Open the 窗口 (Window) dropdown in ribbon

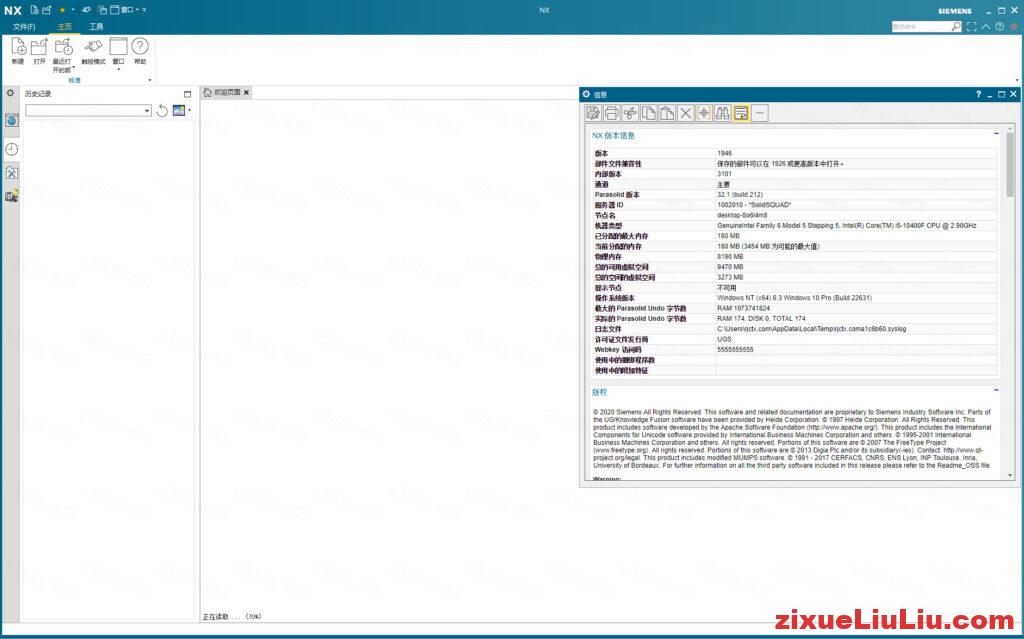coord(118,69)
